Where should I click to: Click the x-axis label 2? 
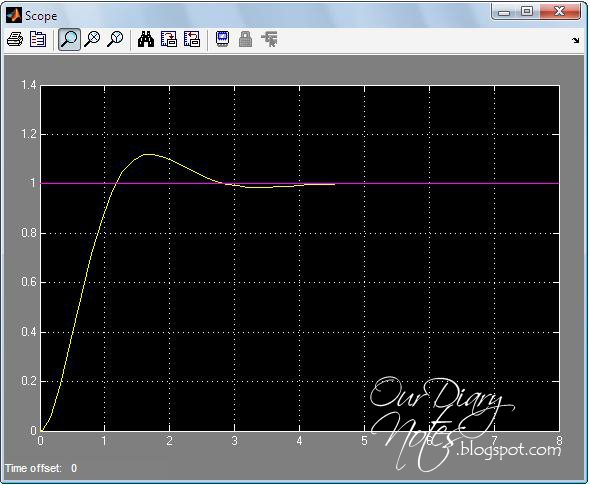tap(169, 441)
